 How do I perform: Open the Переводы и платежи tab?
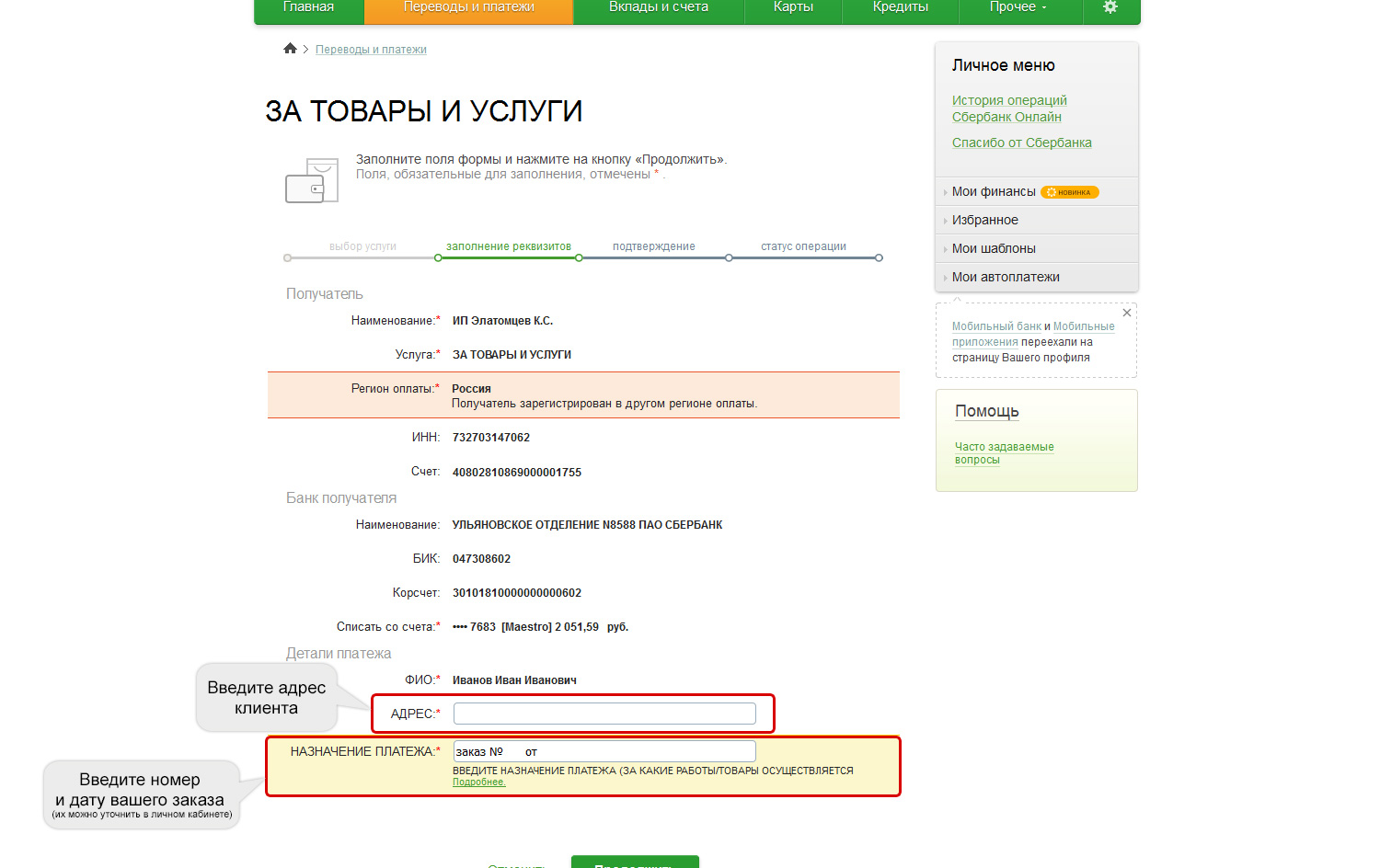pos(469,7)
